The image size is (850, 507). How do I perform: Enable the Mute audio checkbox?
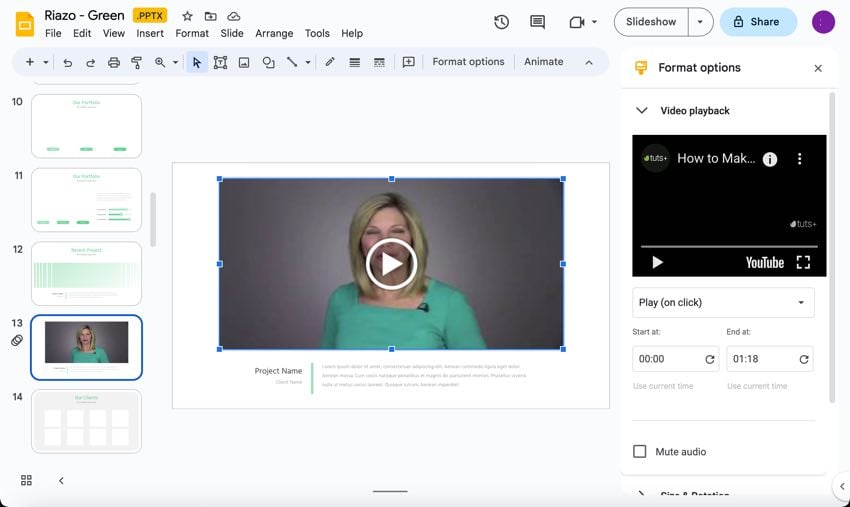640,452
